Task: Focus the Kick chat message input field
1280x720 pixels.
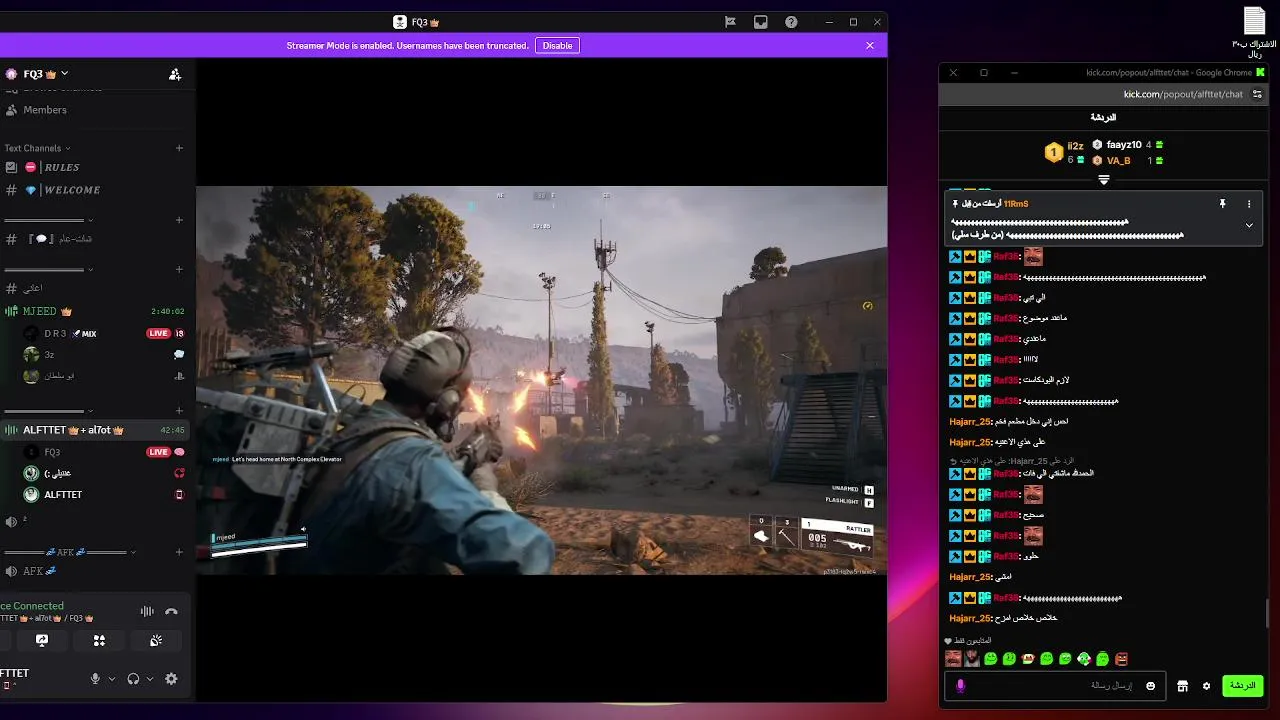Action: tap(1053, 686)
